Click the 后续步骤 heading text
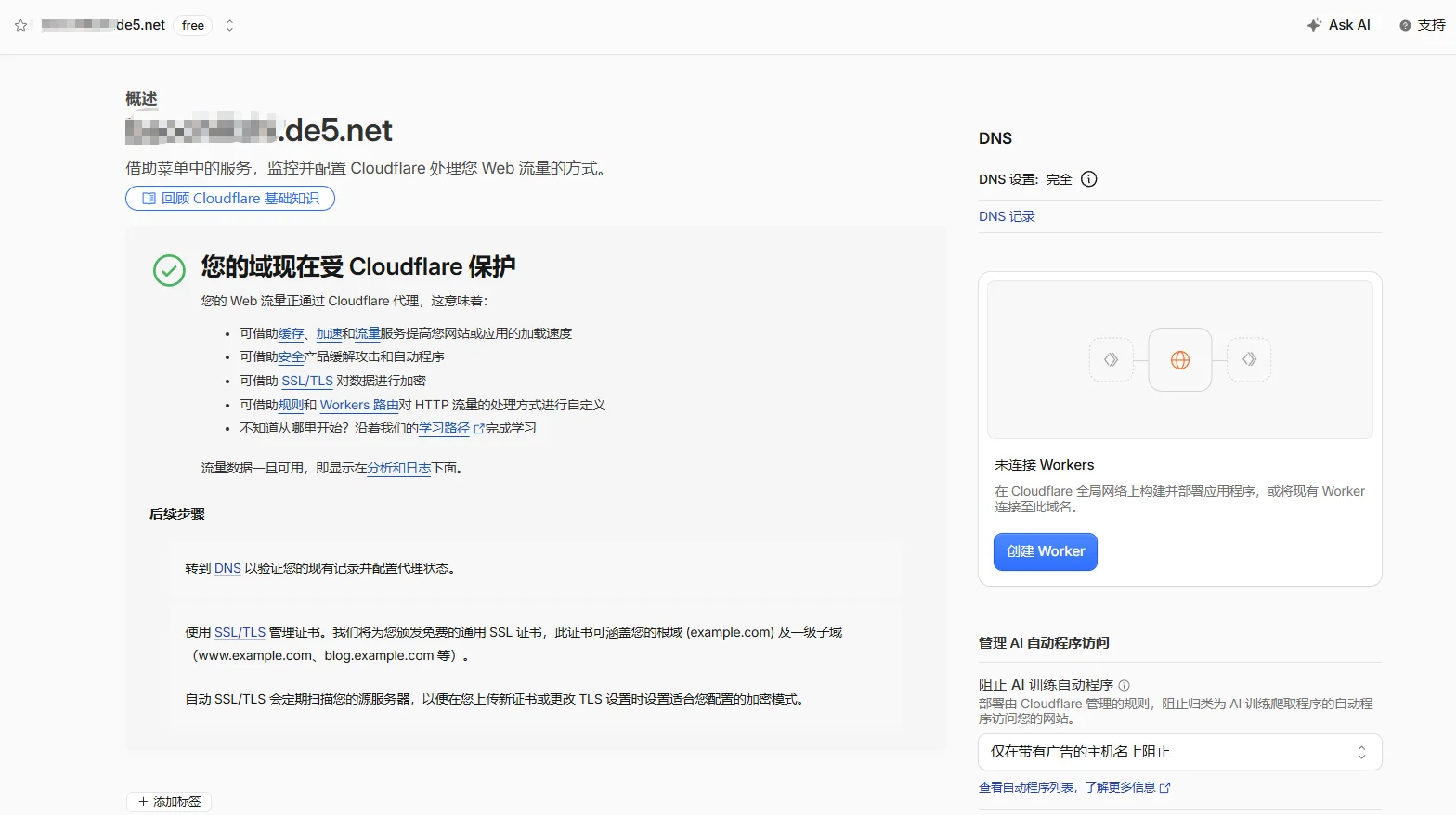 177,513
